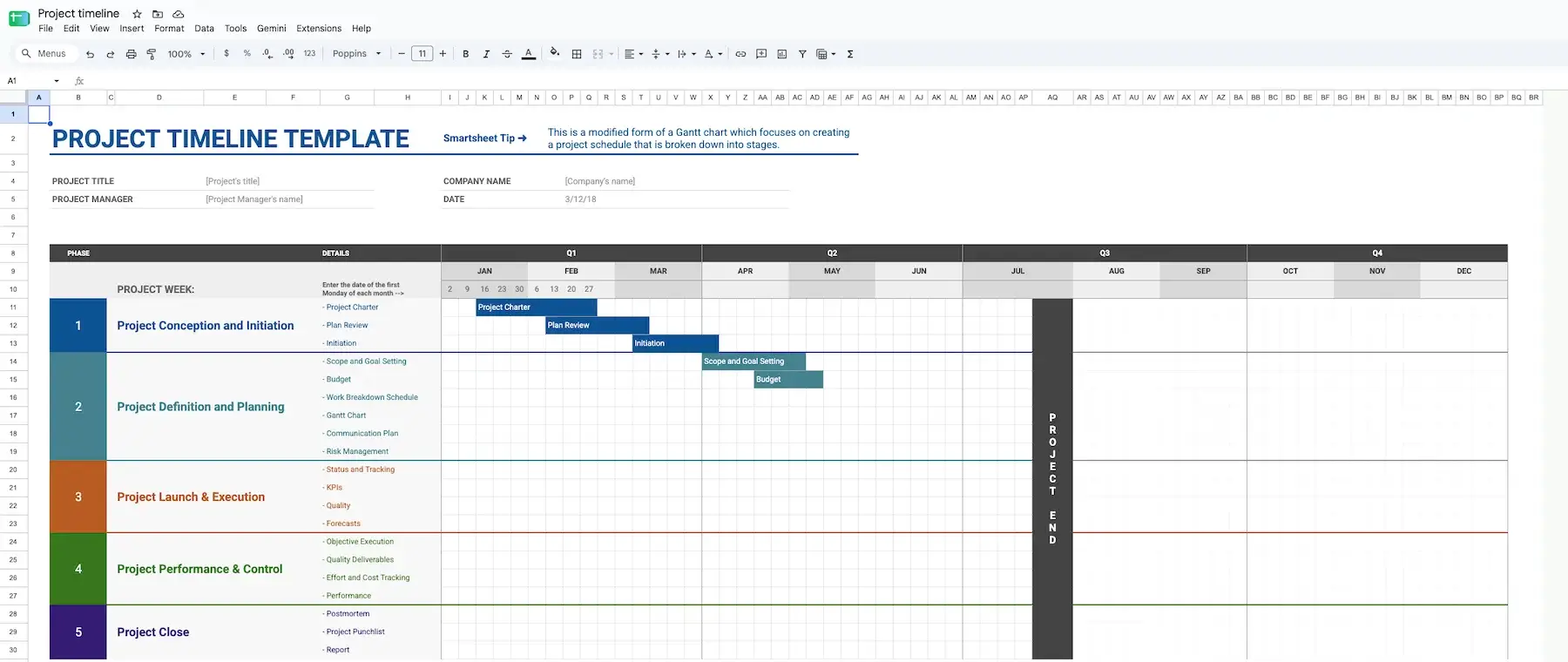1568x662 pixels.
Task: Open text rotation dropdown
Action: [713, 54]
